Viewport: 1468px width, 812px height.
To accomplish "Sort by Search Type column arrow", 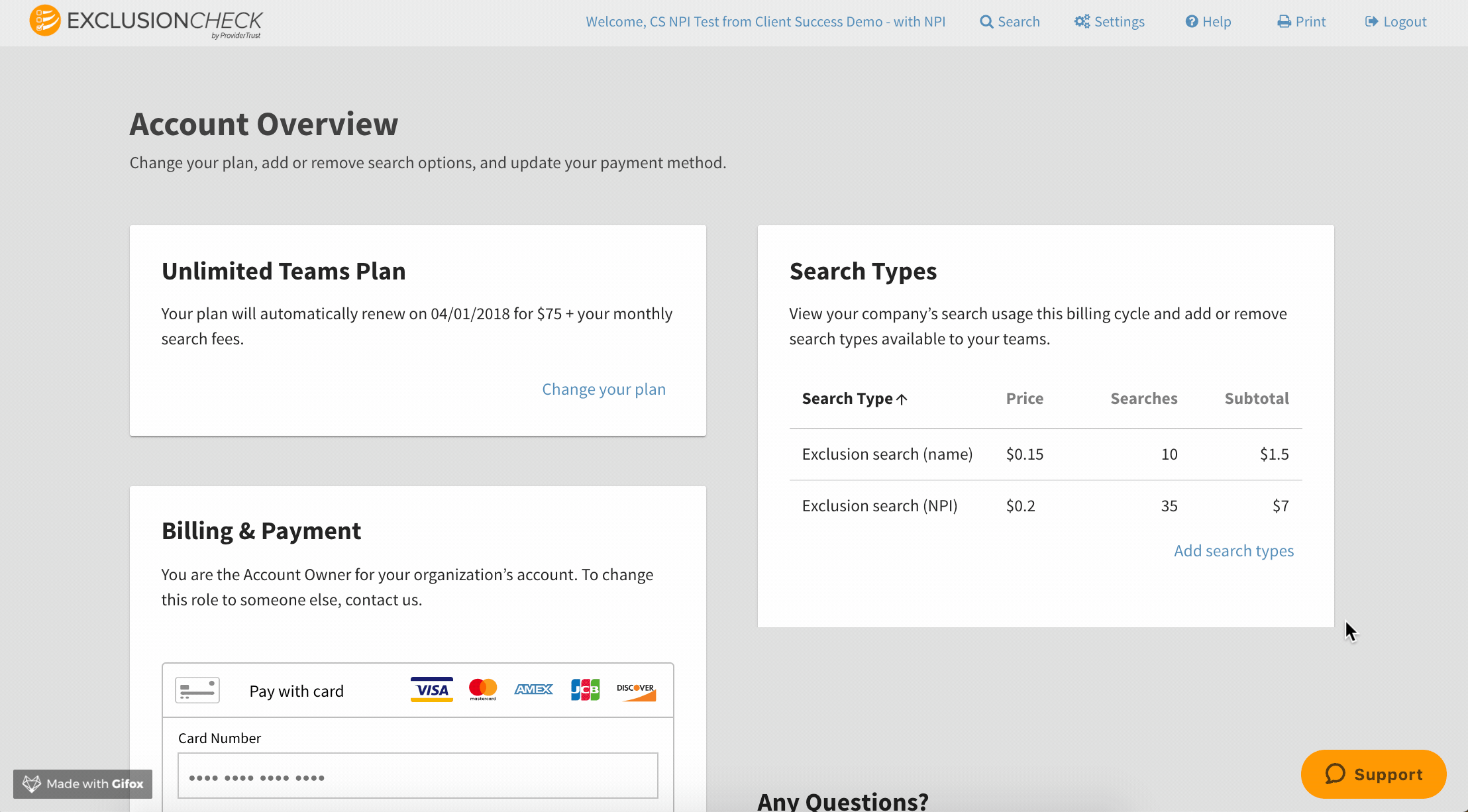I will point(902,399).
